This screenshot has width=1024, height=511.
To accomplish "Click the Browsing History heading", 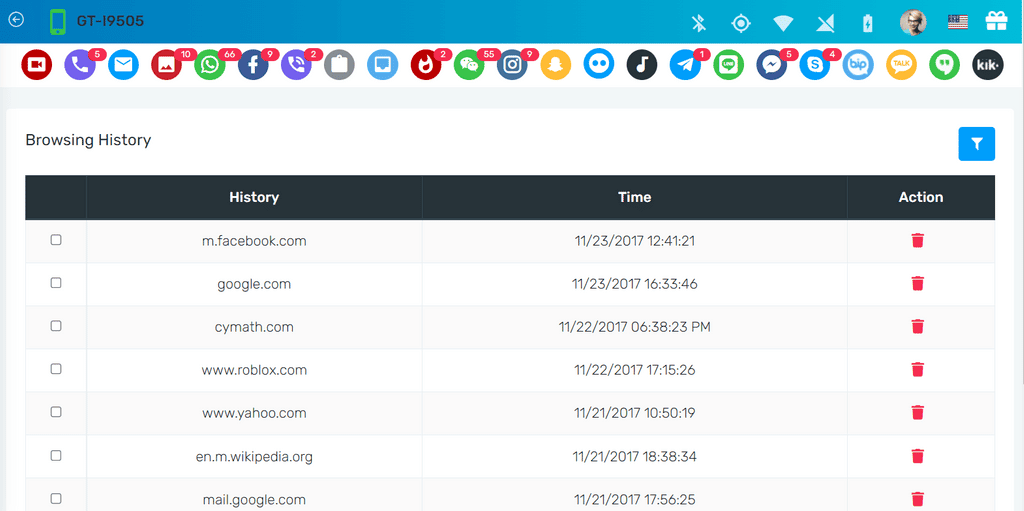I will [88, 140].
